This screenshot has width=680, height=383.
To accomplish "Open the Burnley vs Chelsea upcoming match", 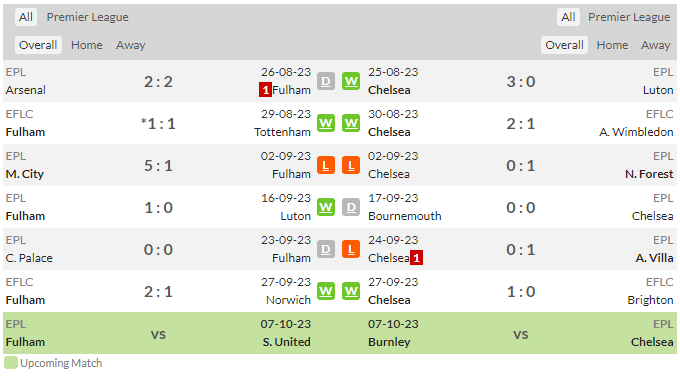I will point(520,333).
